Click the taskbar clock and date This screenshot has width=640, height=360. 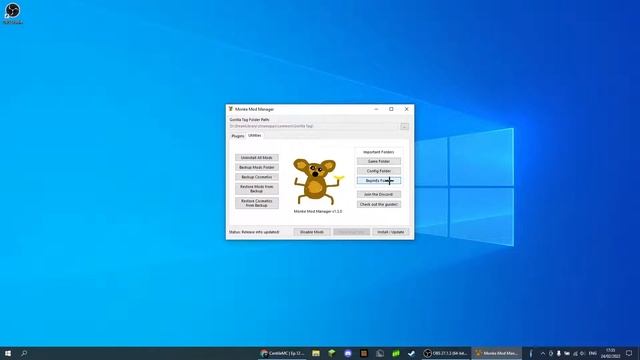coord(610,353)
